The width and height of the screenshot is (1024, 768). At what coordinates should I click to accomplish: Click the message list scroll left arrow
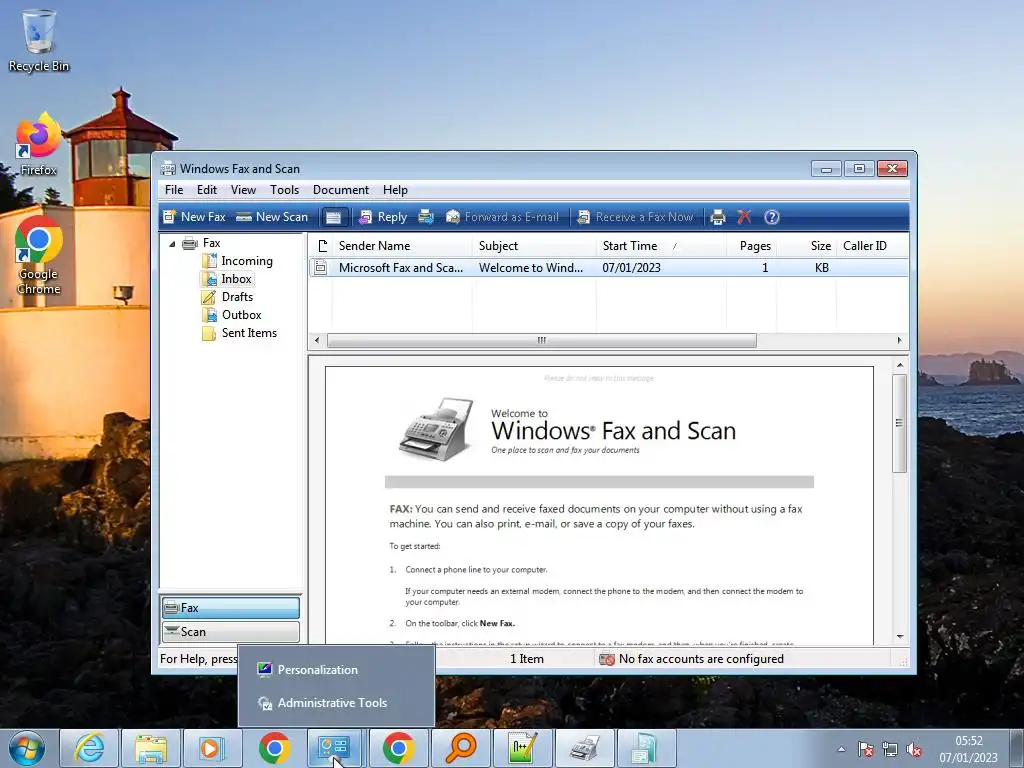click(317, 340)
